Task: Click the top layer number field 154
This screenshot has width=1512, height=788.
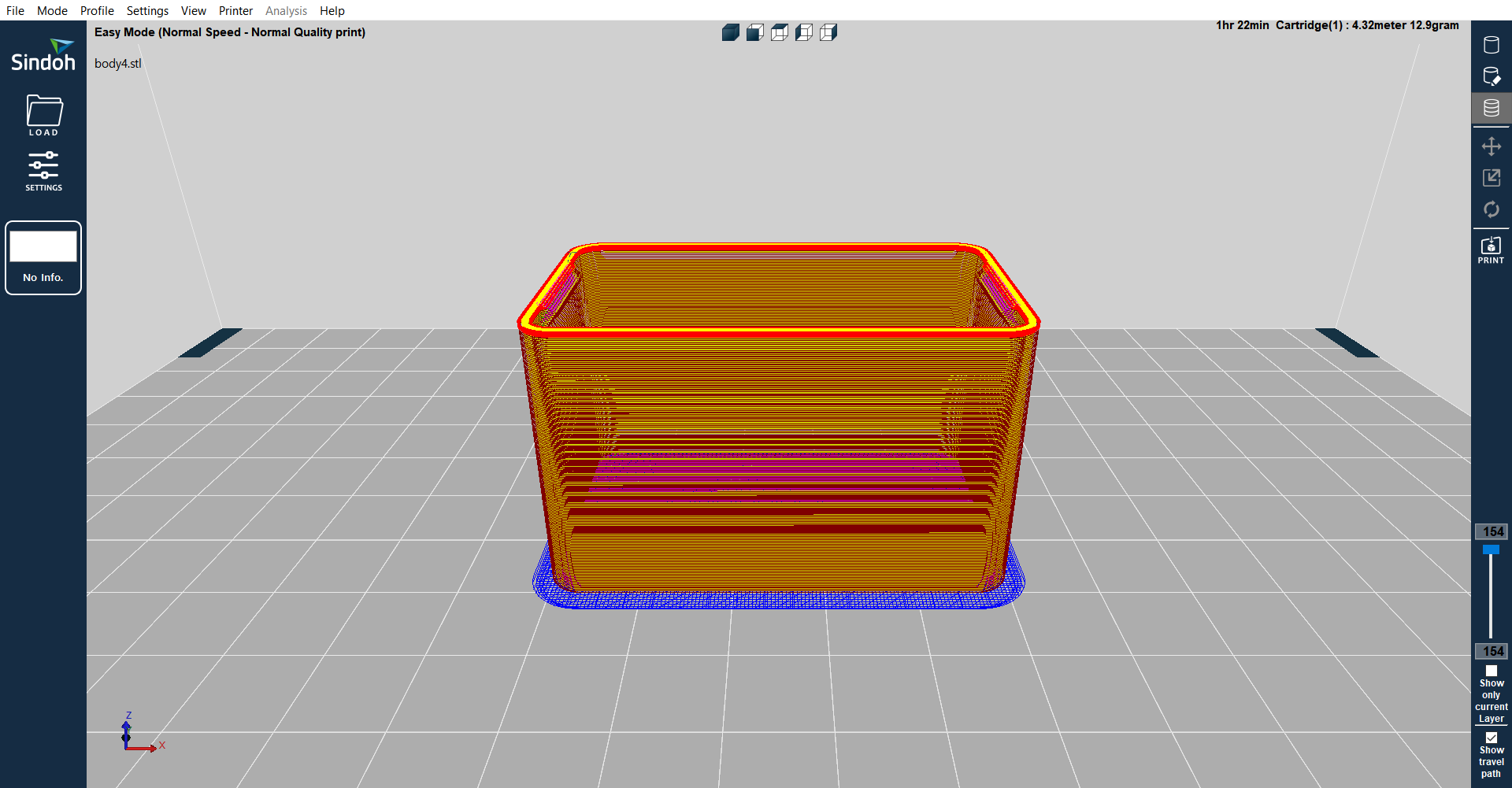Action: pos(1492,531)
